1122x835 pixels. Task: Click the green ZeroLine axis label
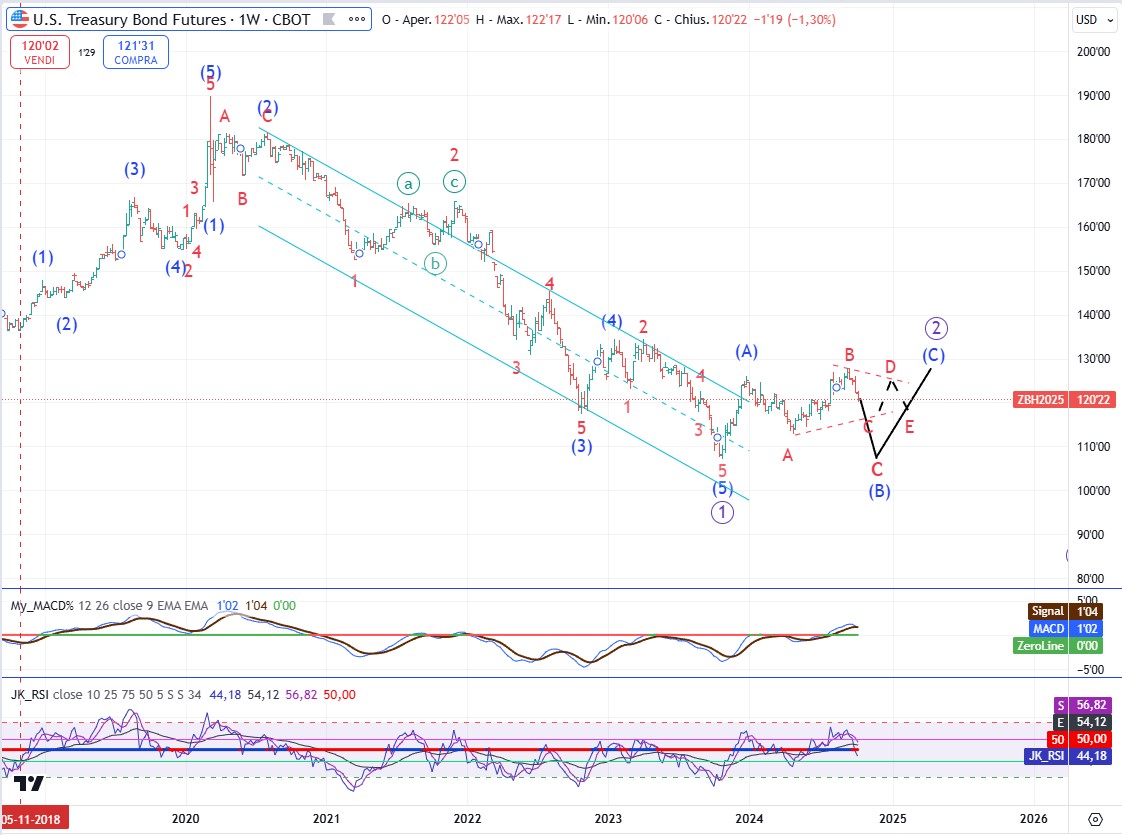(1040, 645)
